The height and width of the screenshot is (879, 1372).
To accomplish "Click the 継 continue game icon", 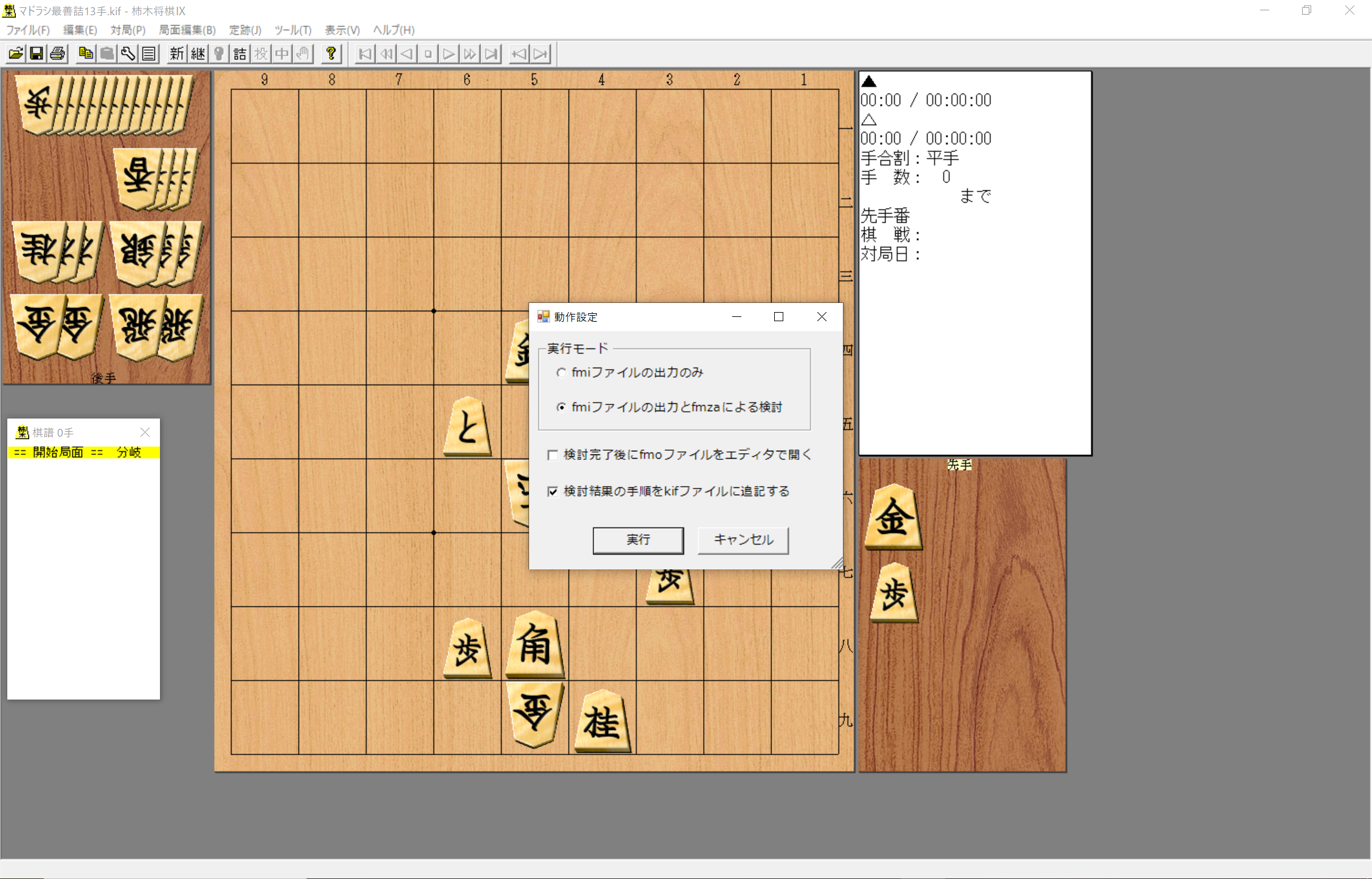I will [x=198, y=54].
